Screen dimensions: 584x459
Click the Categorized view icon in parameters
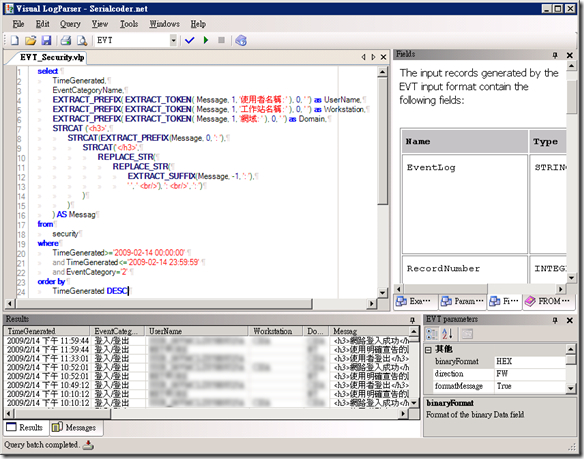pos(432,334)
